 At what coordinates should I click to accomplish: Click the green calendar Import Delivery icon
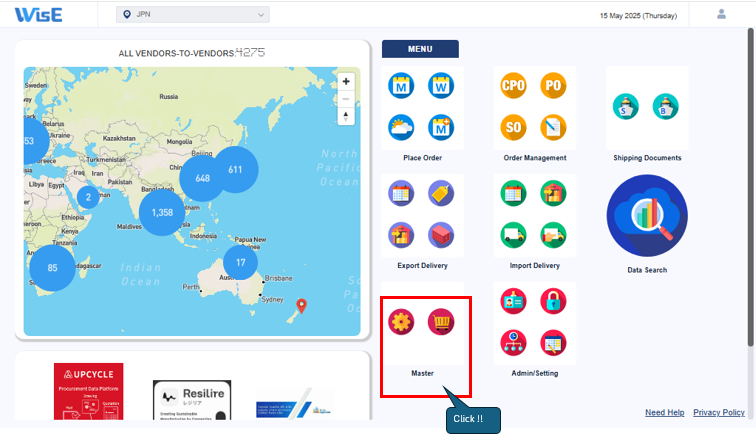point(513,193)
